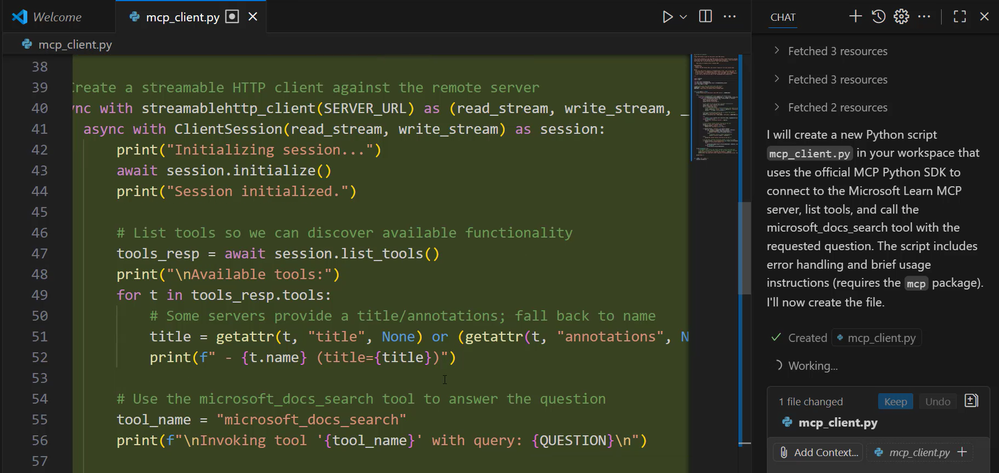Click session.initialize() on line 43
Image resolution: width=999 pixels, height=473 pixels.
tap(249, 171)
